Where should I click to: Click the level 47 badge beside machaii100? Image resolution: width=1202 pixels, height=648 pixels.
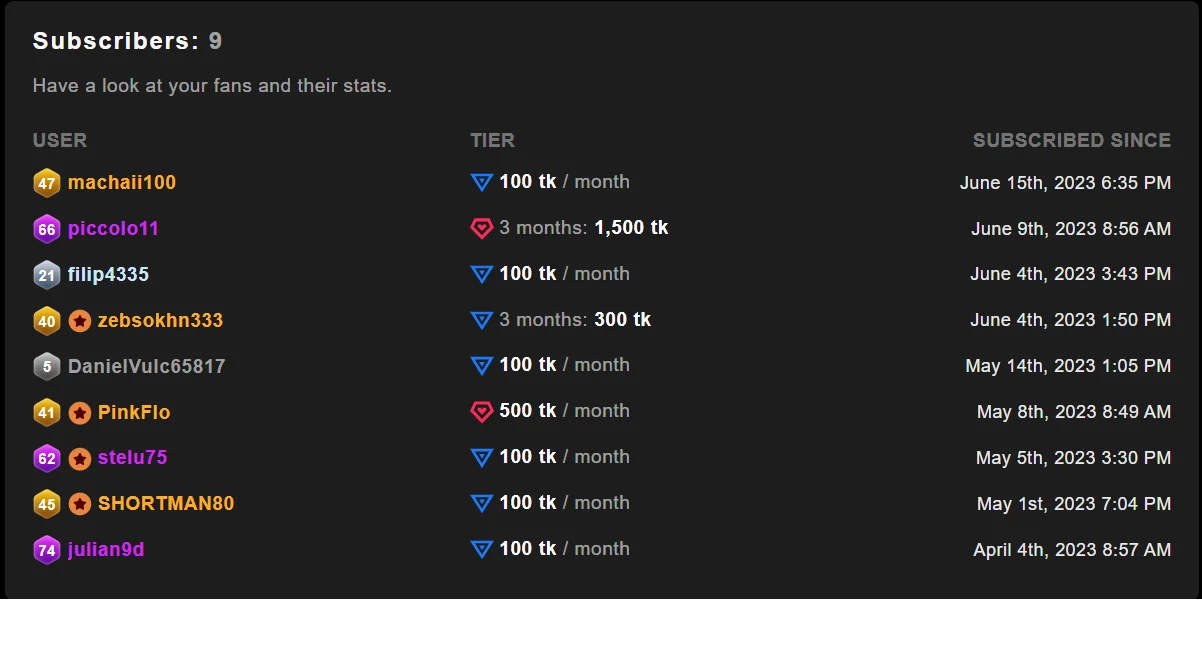point(47,183)
